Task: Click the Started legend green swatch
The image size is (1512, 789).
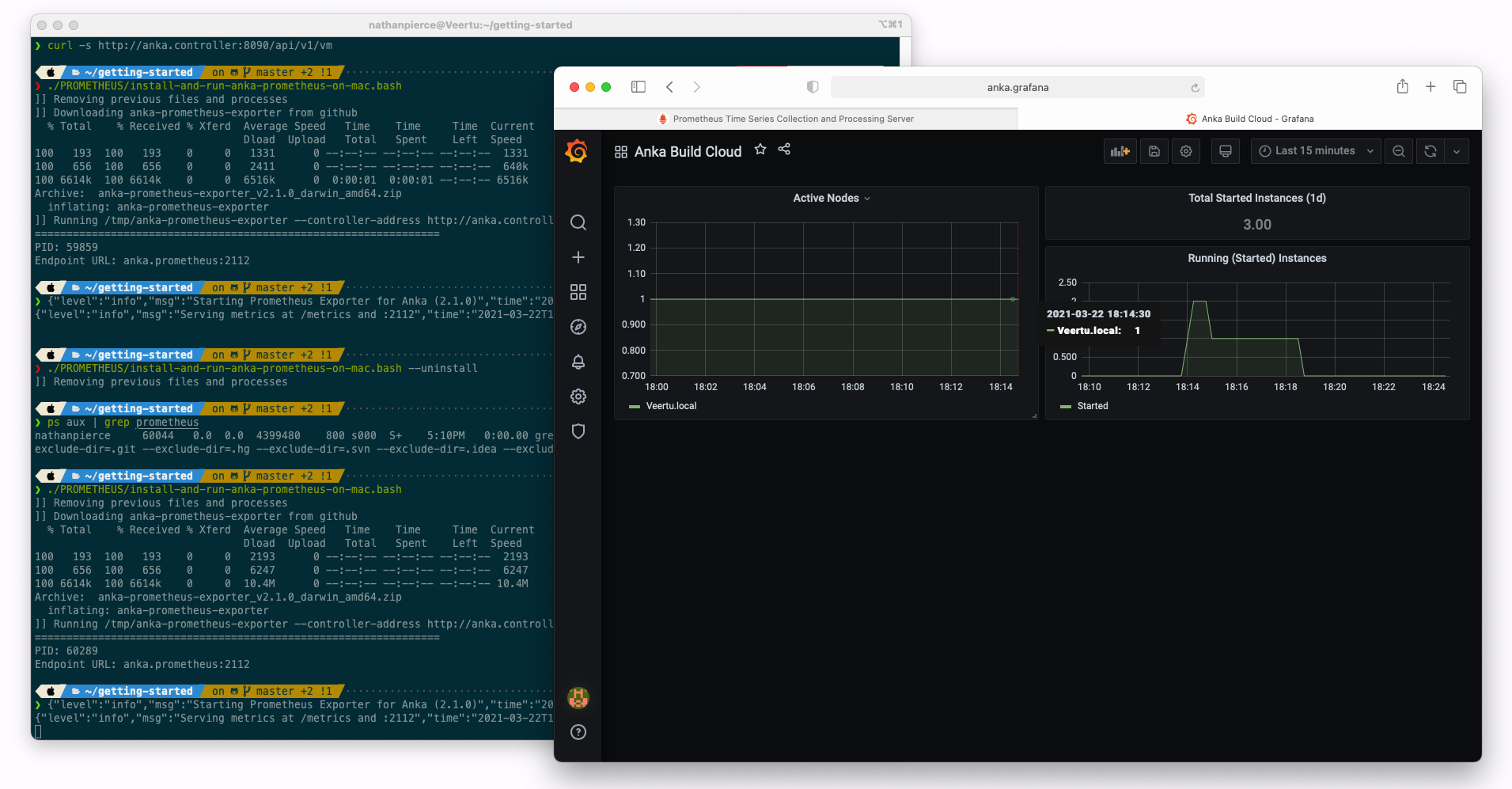Action: pyautogui.click(x=1065, y=407)
